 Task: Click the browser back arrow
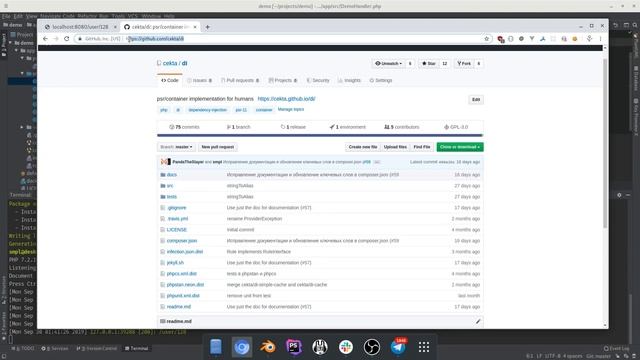point(45,38)
